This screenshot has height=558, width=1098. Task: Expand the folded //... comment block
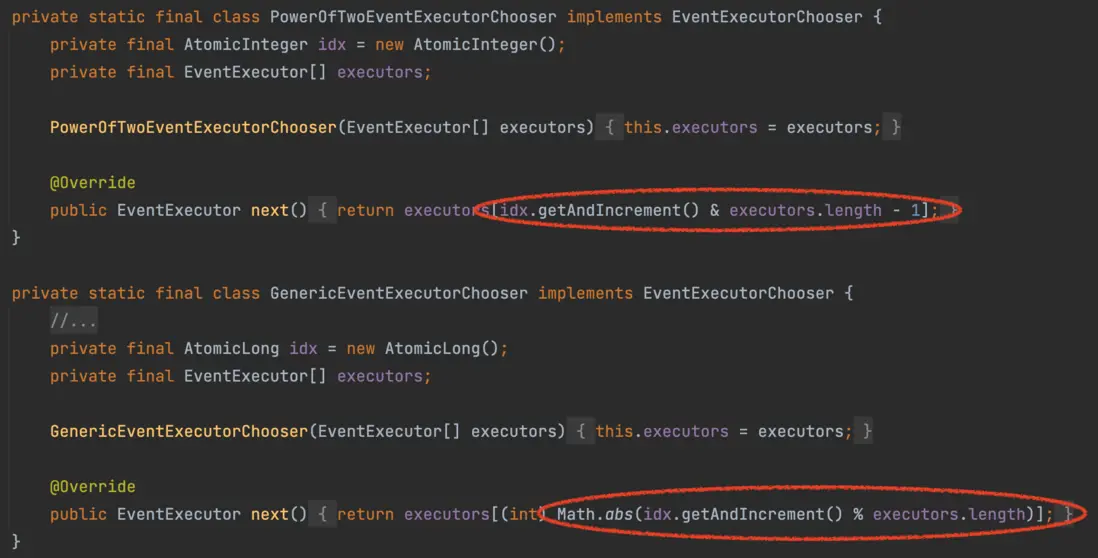(x=74, y=321)
